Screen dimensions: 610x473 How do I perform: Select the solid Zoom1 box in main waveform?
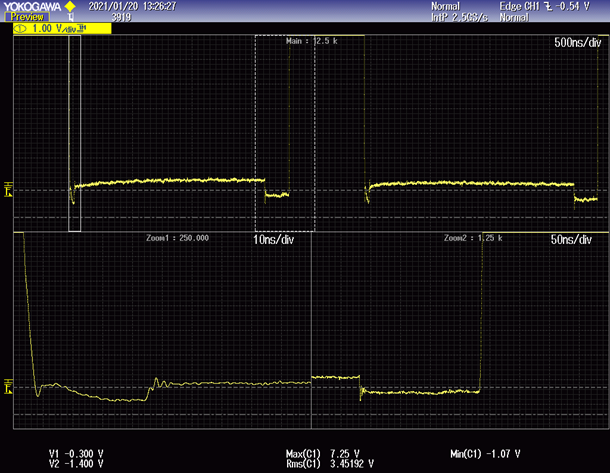[75, 133]
